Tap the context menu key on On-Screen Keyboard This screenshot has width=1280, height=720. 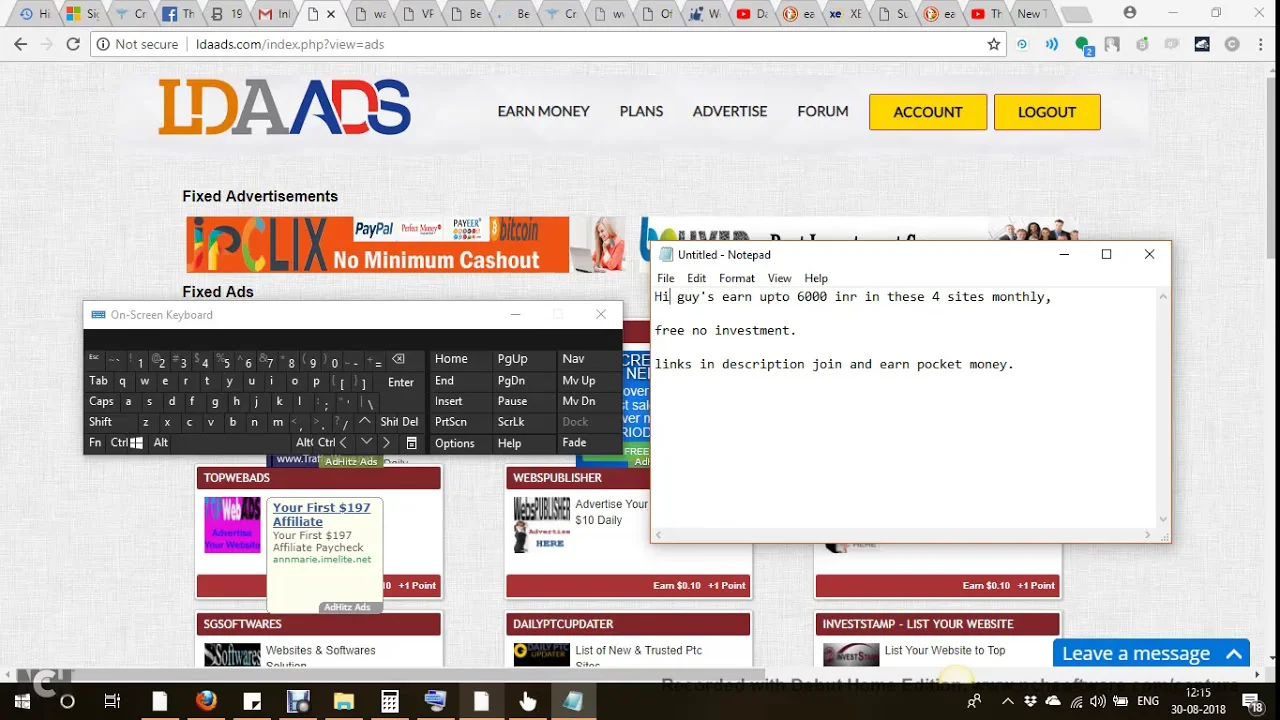click(411, 442)
